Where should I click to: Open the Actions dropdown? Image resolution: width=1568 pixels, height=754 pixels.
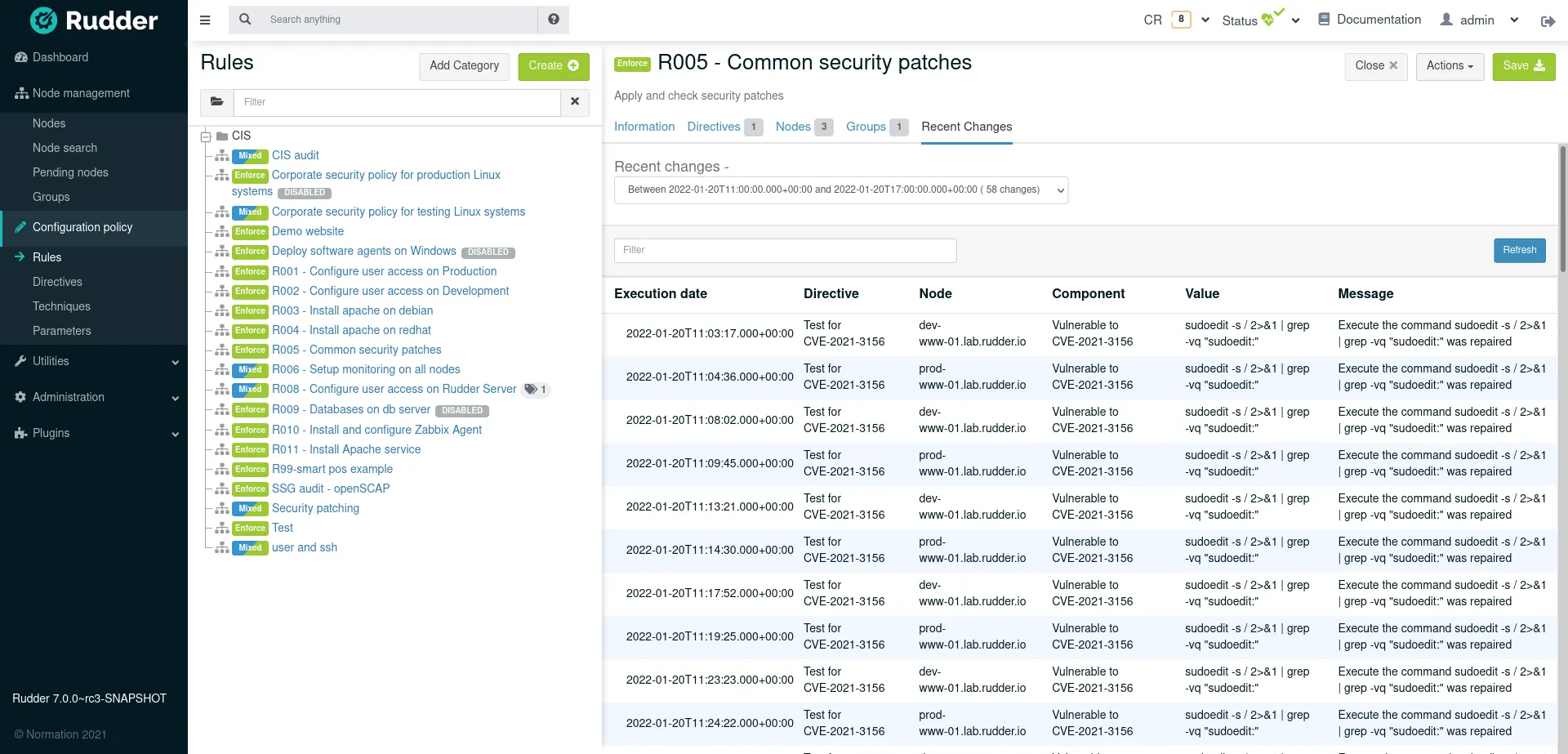point(1449,66)
